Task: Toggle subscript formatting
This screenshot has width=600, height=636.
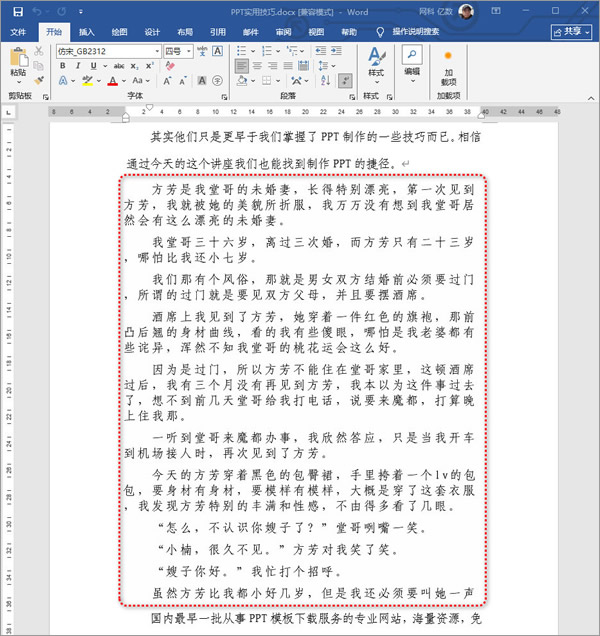Action: [135, 66]
